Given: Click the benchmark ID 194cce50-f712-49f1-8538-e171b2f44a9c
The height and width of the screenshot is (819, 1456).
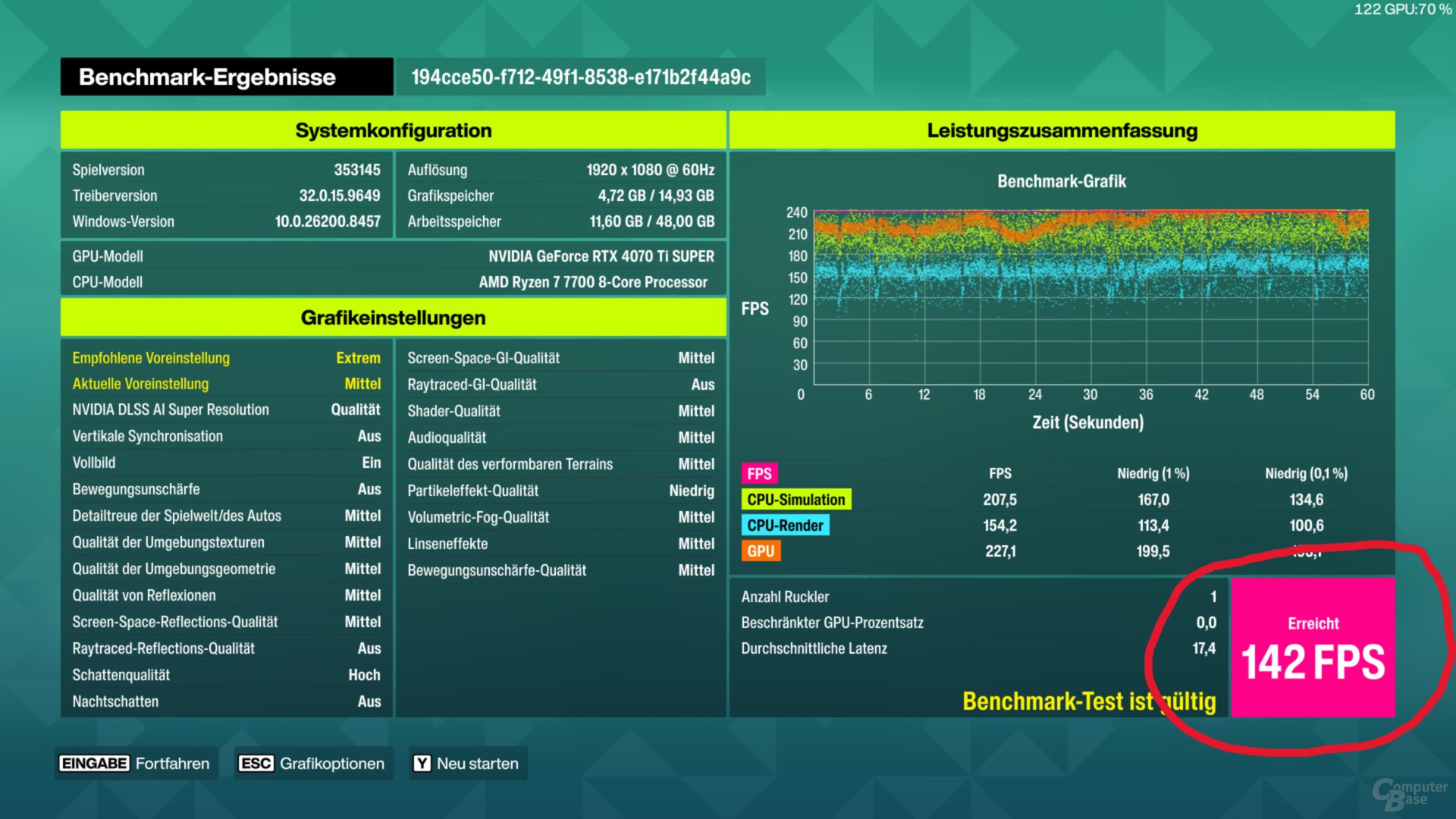Looking at the screenshot, I should (581, 77).
